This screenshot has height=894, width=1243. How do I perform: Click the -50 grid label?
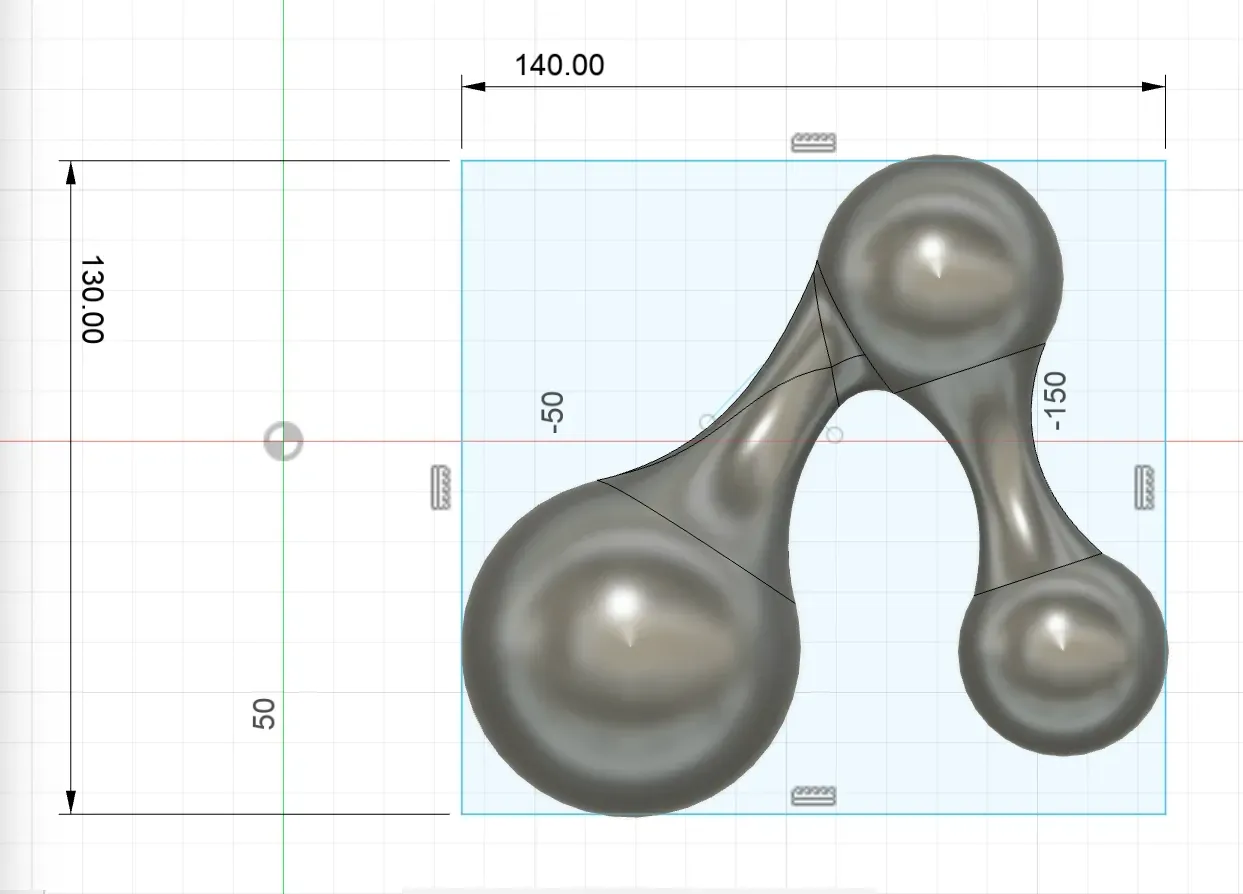click(553, 412)
